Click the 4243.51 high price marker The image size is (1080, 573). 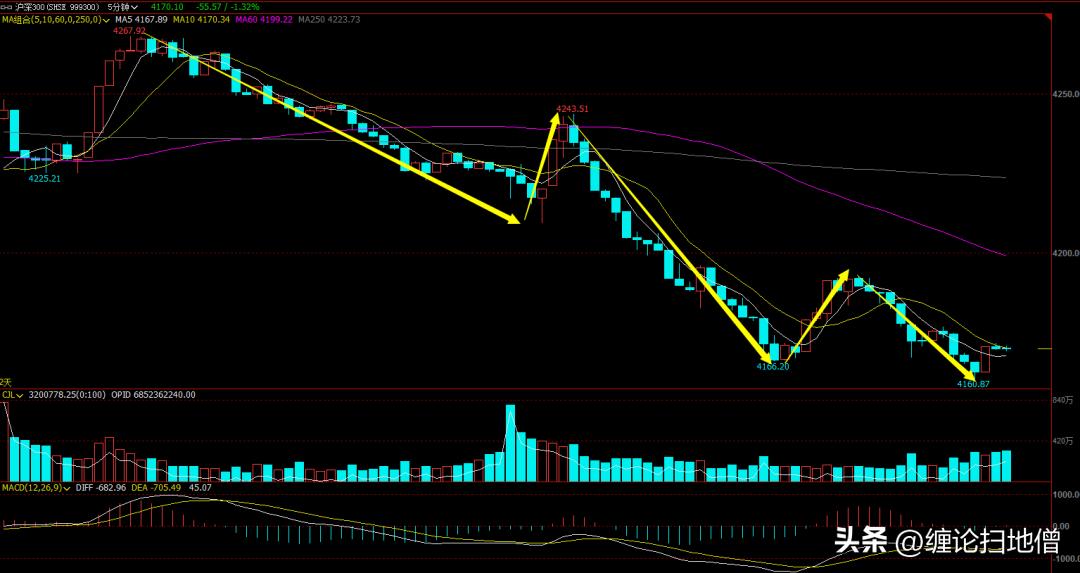pyautogui.click(x=572, y=108)
